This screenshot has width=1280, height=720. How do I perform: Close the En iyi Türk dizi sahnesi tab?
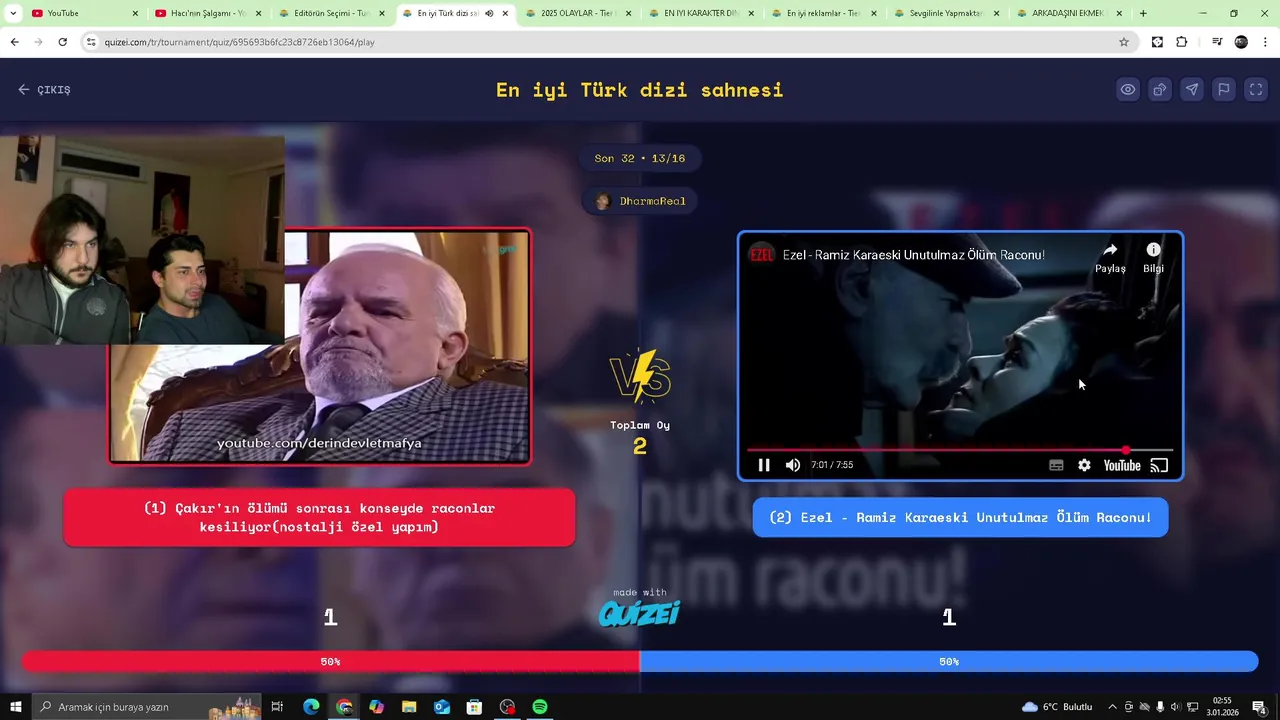click(x=505, y=13)
